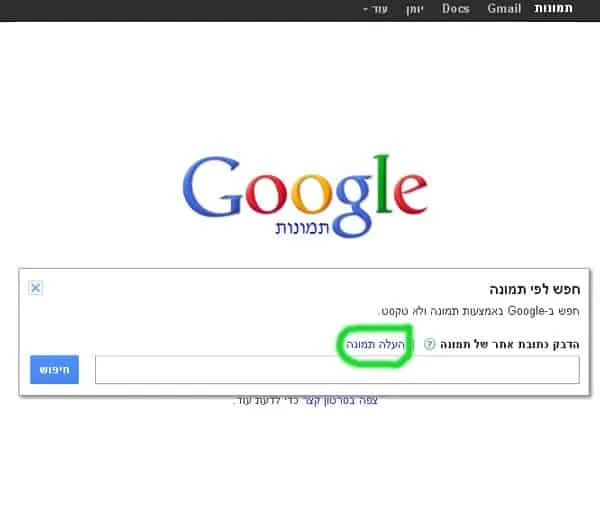Viewport: 600px width, 526px height.
Task: Click the help question mark icon
Action: (x=429, y=344)
